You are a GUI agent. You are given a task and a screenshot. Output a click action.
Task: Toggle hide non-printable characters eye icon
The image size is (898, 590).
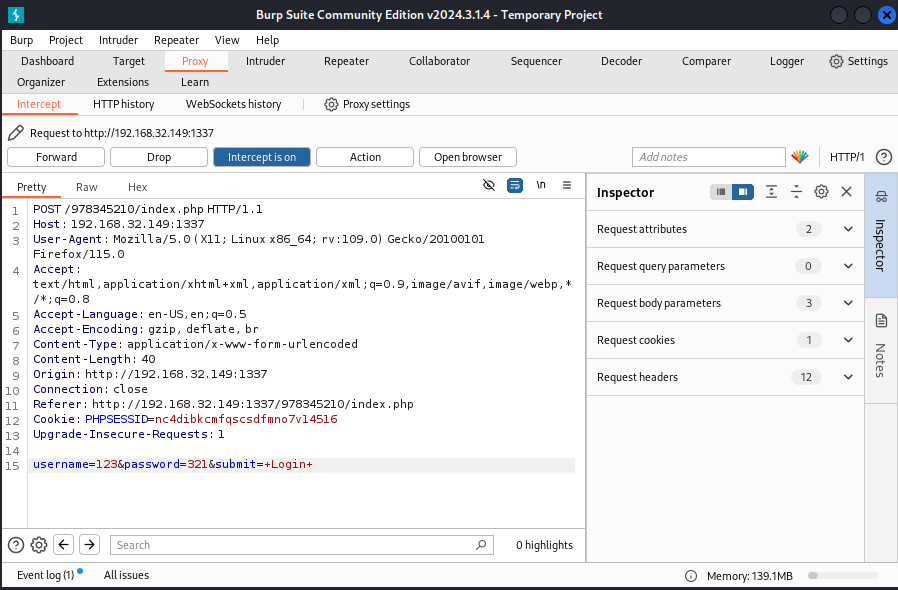coord(489,185)
